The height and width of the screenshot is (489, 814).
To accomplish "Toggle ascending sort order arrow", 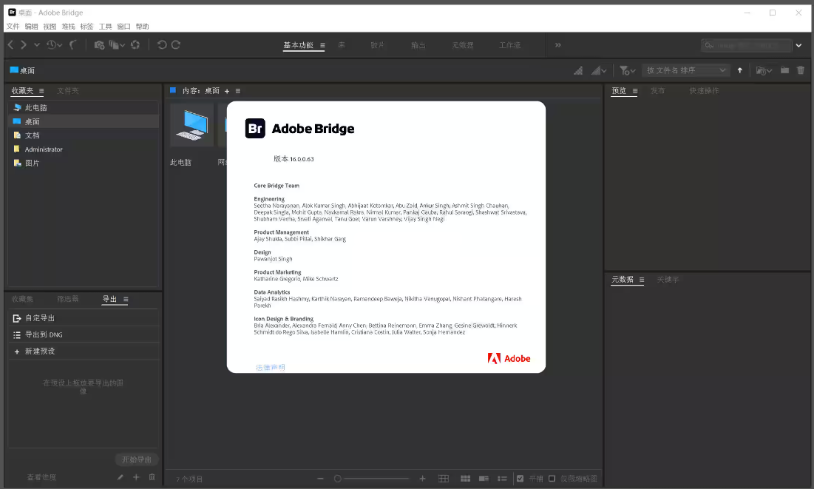I will click(740, 71).
